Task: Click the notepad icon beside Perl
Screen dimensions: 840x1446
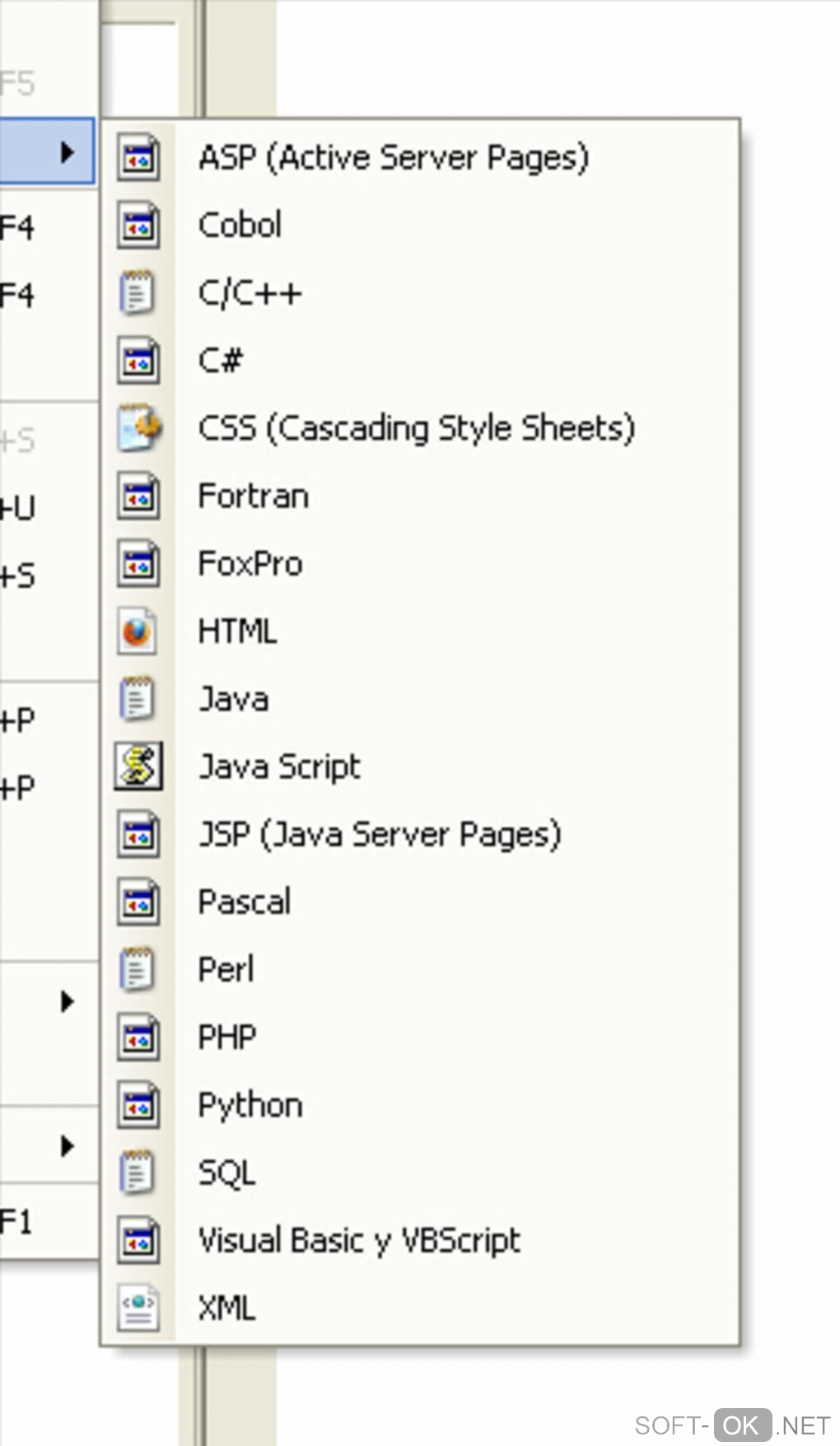Action: point(138,969)
